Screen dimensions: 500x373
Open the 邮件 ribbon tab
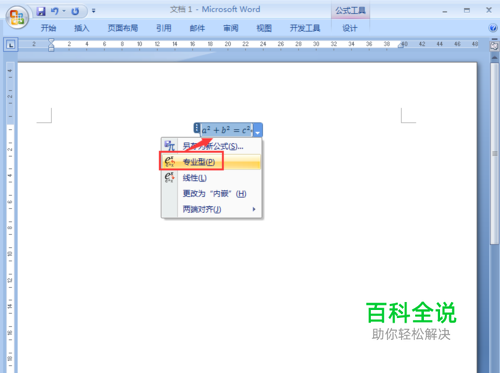(197, 28)
